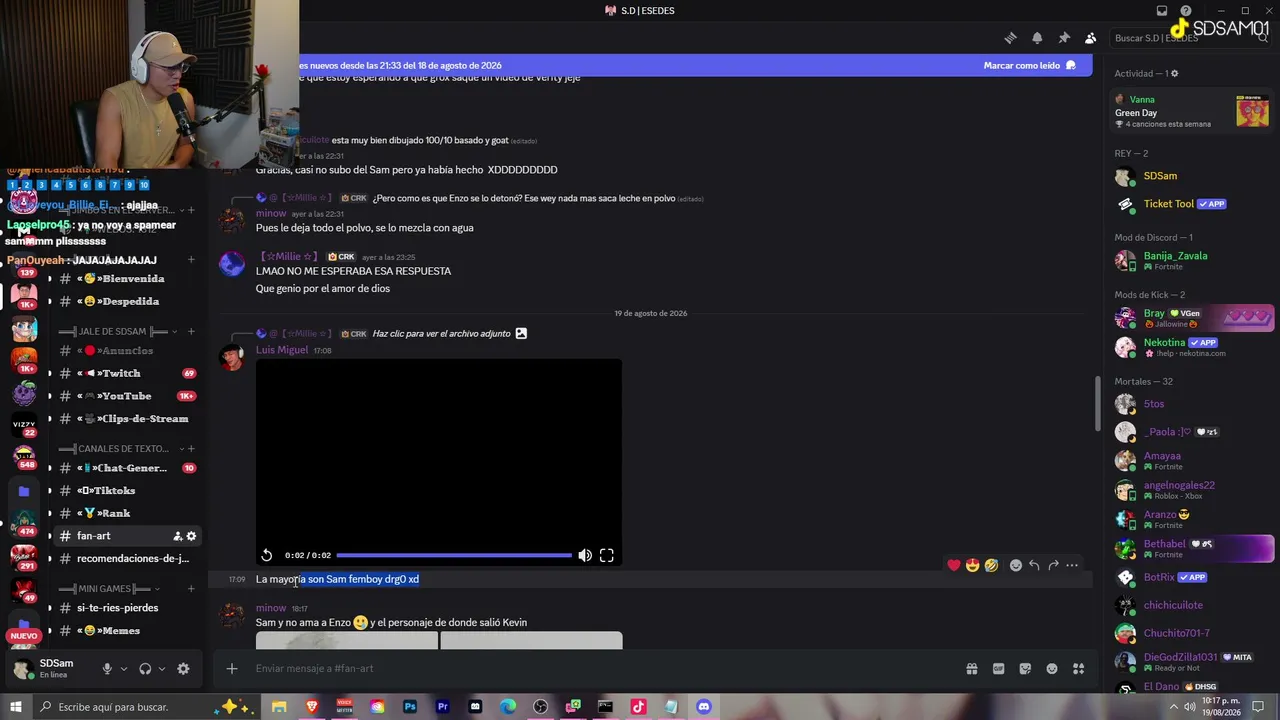
Task: Add channel to JALE DE SDSAM category
Action: tap(191, 331)
